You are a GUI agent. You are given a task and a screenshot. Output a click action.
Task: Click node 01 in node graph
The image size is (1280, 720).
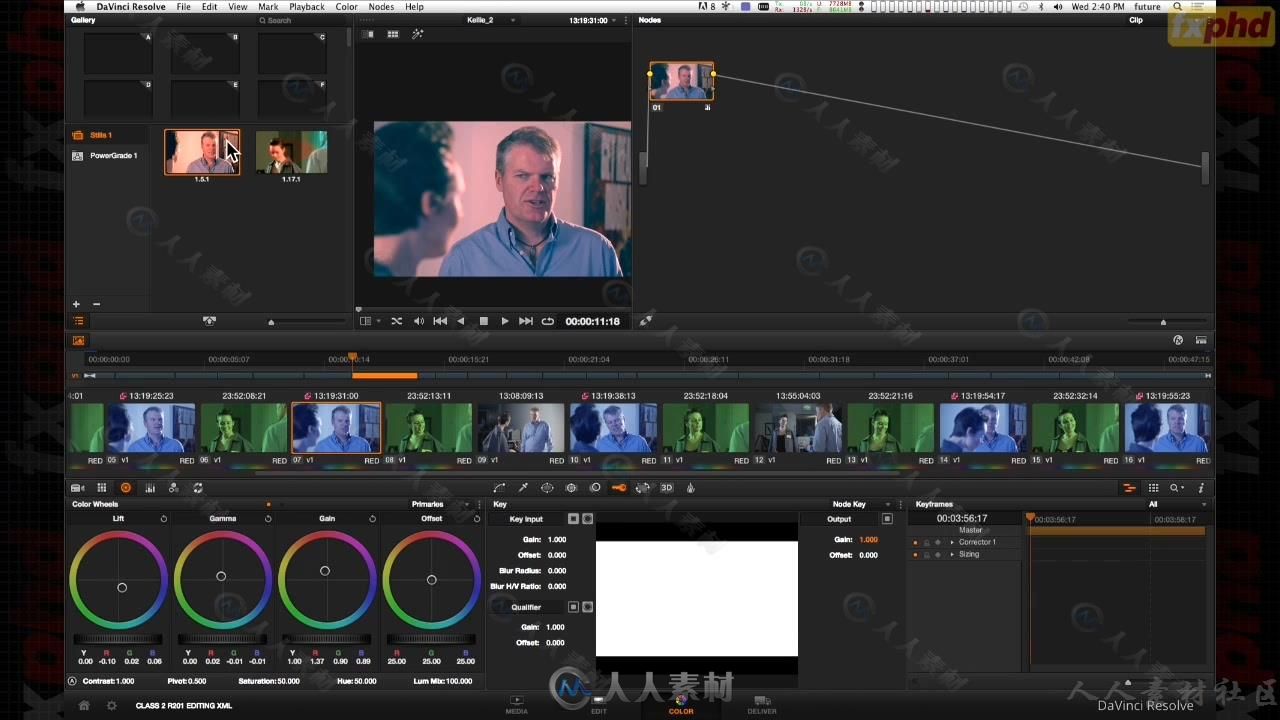(682, 82)
